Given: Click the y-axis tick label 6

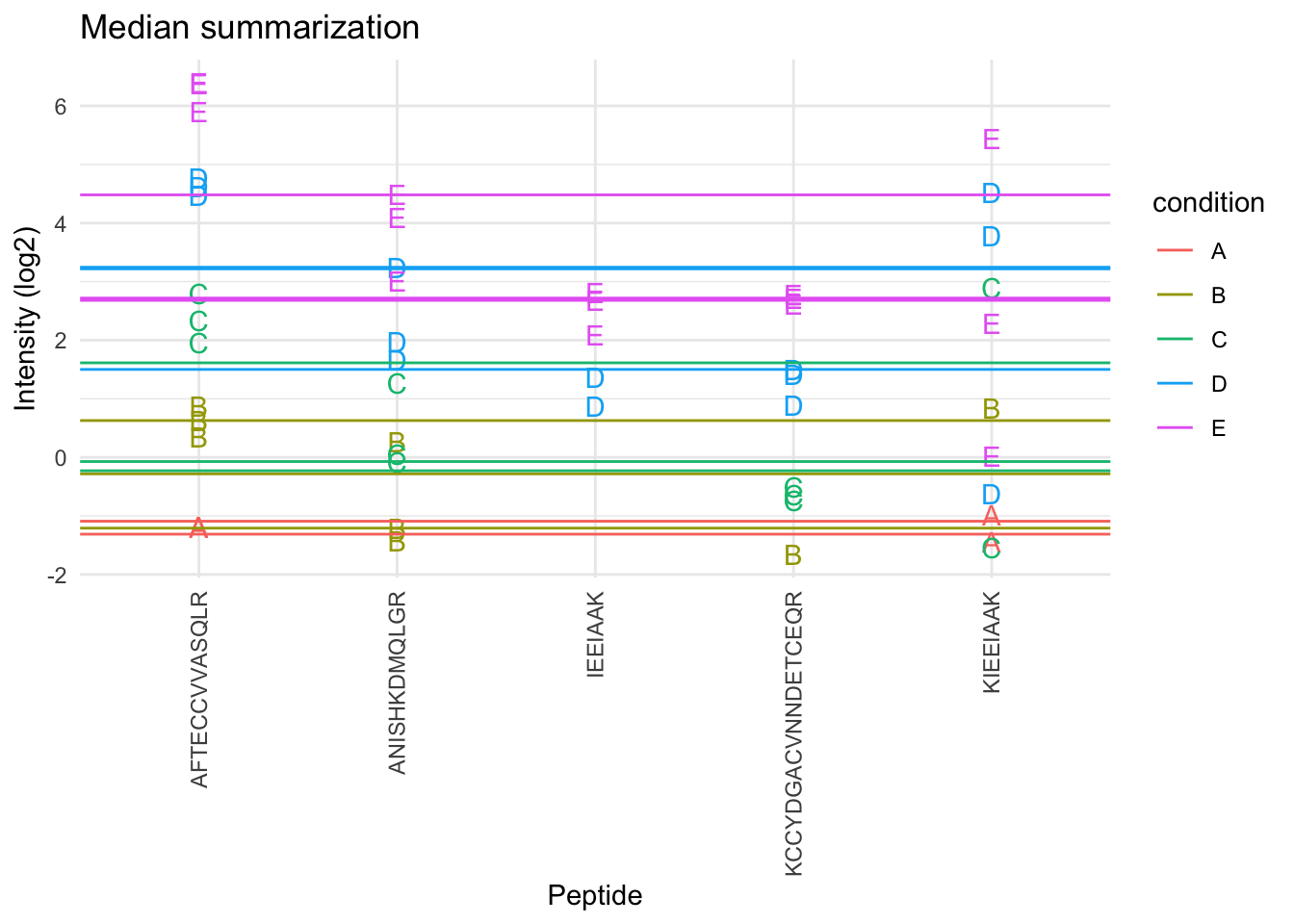Looking at the screenshot, I should [x=60, y=107].
